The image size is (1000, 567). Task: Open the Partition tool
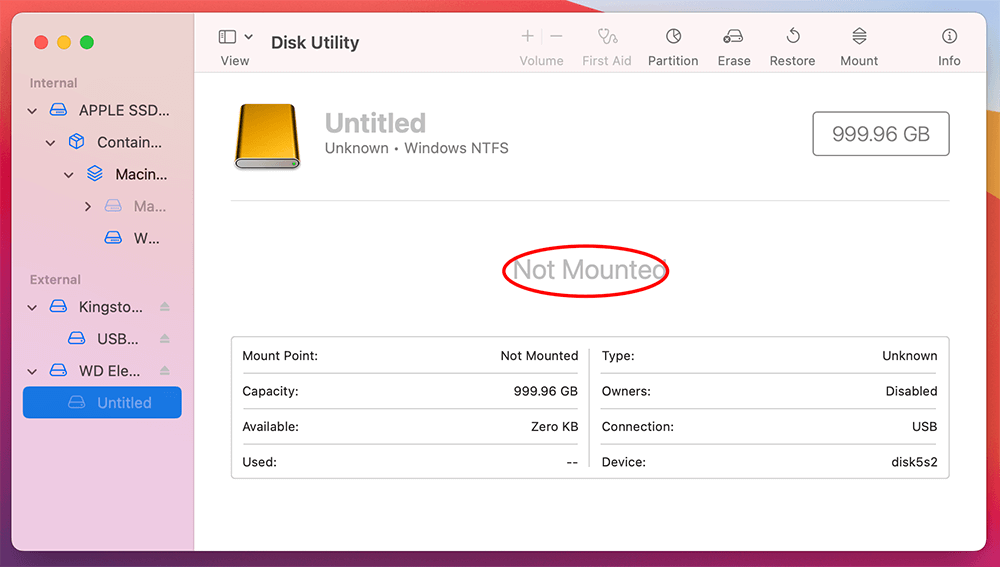click(673, 37)
